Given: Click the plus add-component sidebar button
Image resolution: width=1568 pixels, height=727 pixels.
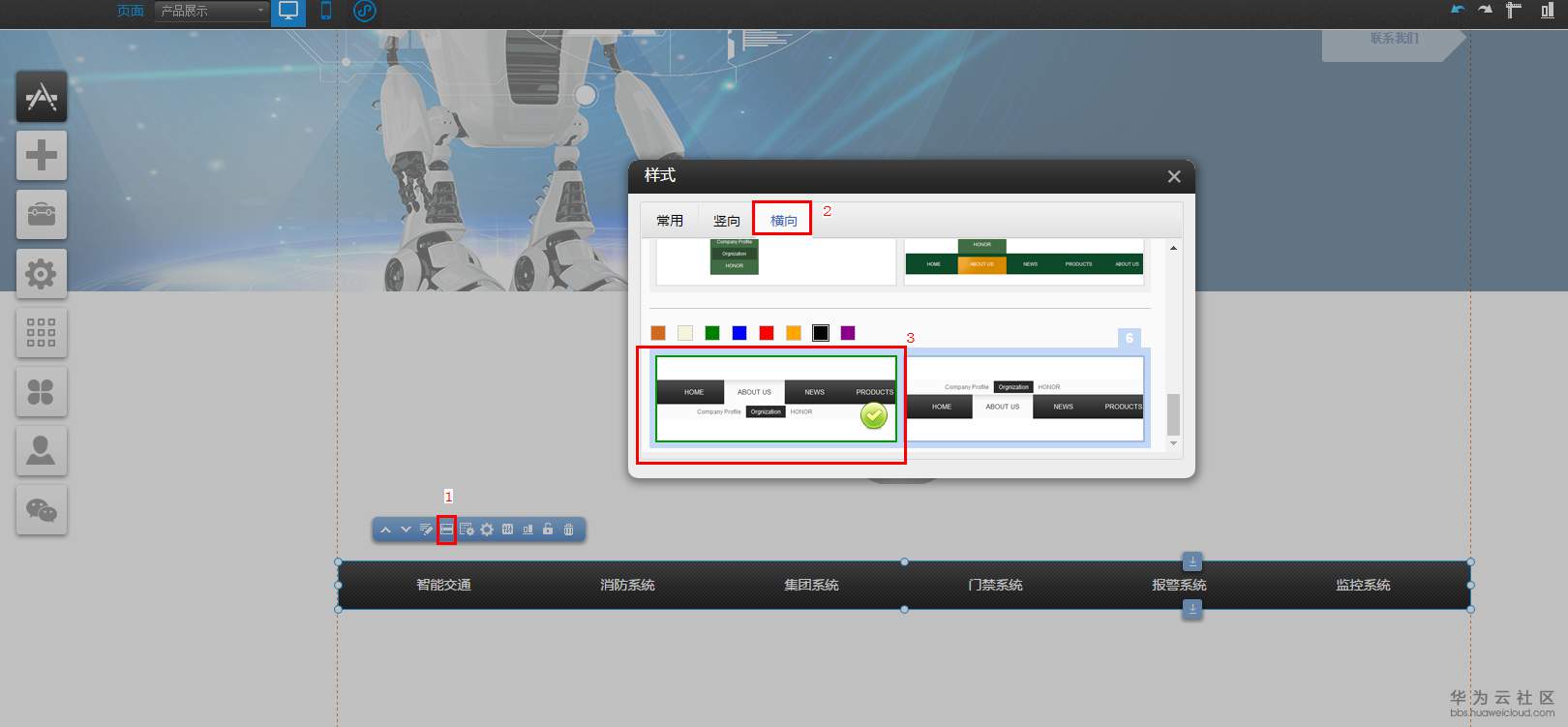Looking at the screenshot, I should [42, 156].
